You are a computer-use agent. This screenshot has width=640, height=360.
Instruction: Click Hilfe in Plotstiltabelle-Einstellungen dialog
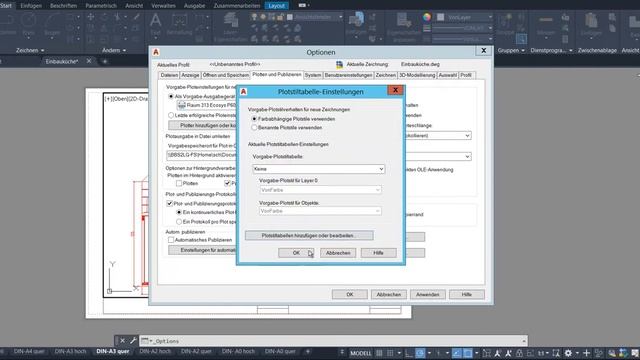[x=378, y=253]
